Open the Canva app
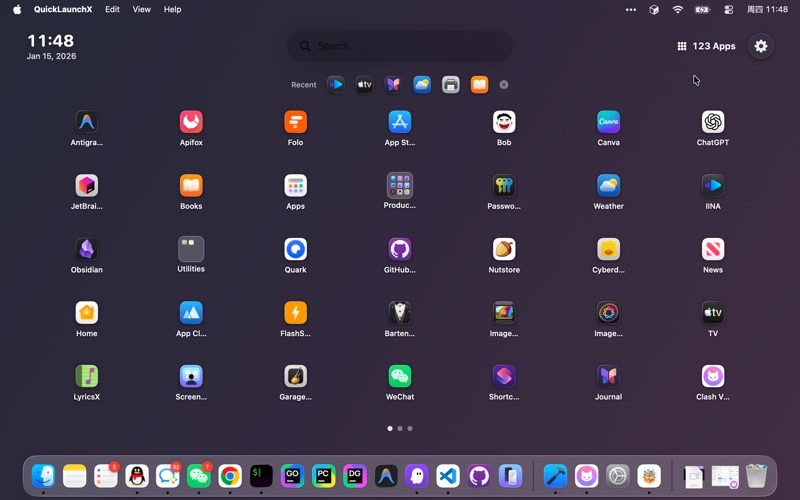Viewport: 800px width, 500px height. tap(608, 122)
